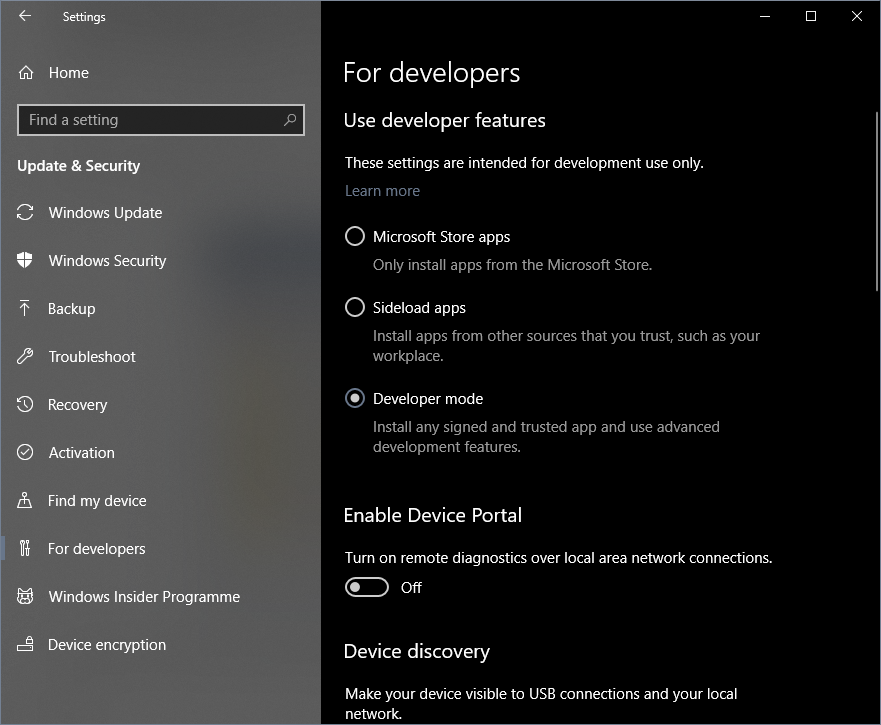Open the Learn more link
This screenshot has width=881, height=725.
(382, 191)
